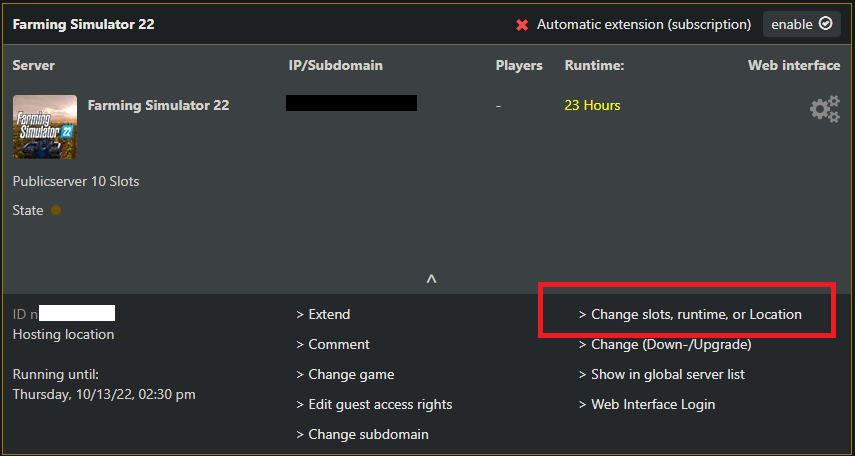This screenshot has height=456, width=855.
Task: Click the red X automatic extension icon
Action: tap(522, 25)
